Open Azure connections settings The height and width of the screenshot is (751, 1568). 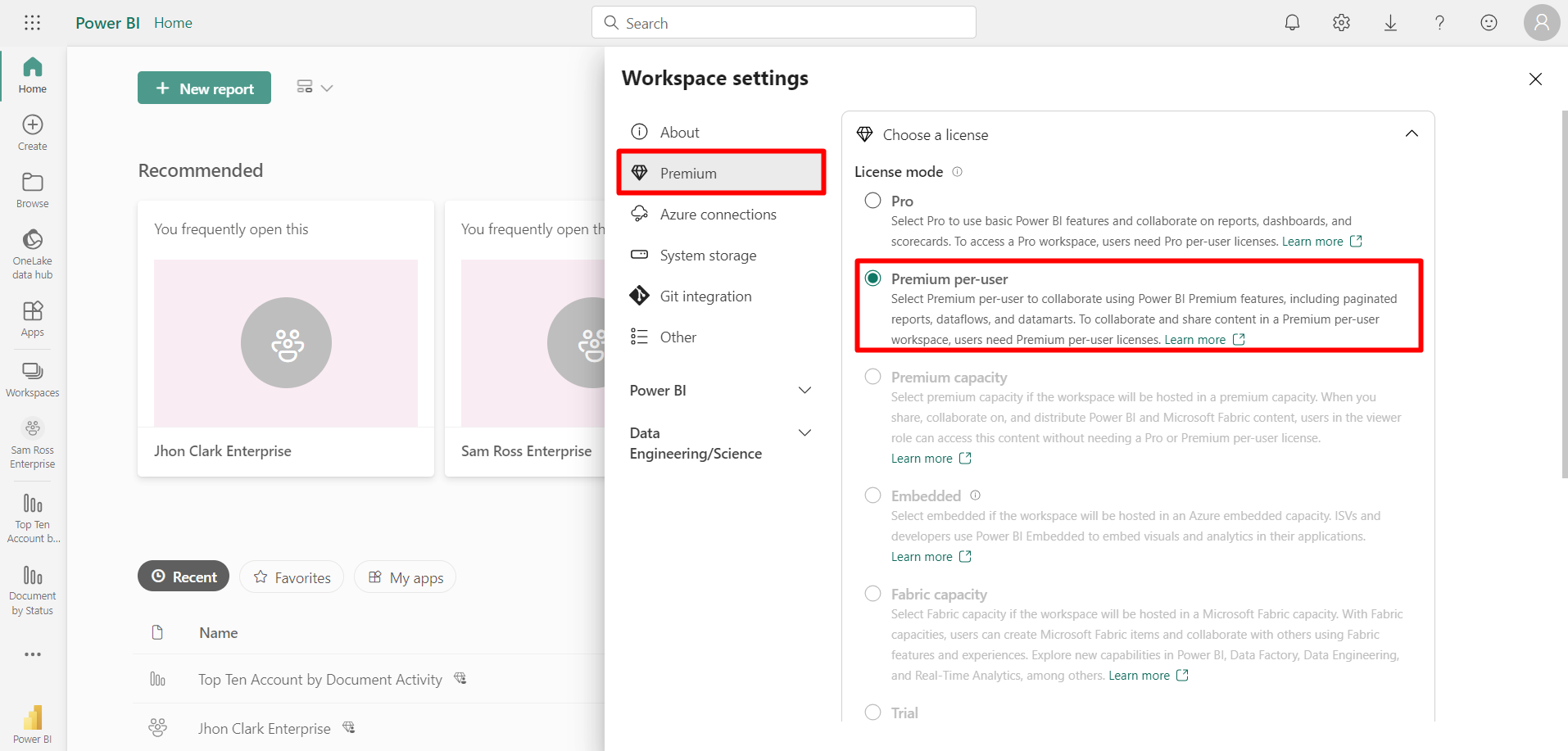click(x=721, y=214)
